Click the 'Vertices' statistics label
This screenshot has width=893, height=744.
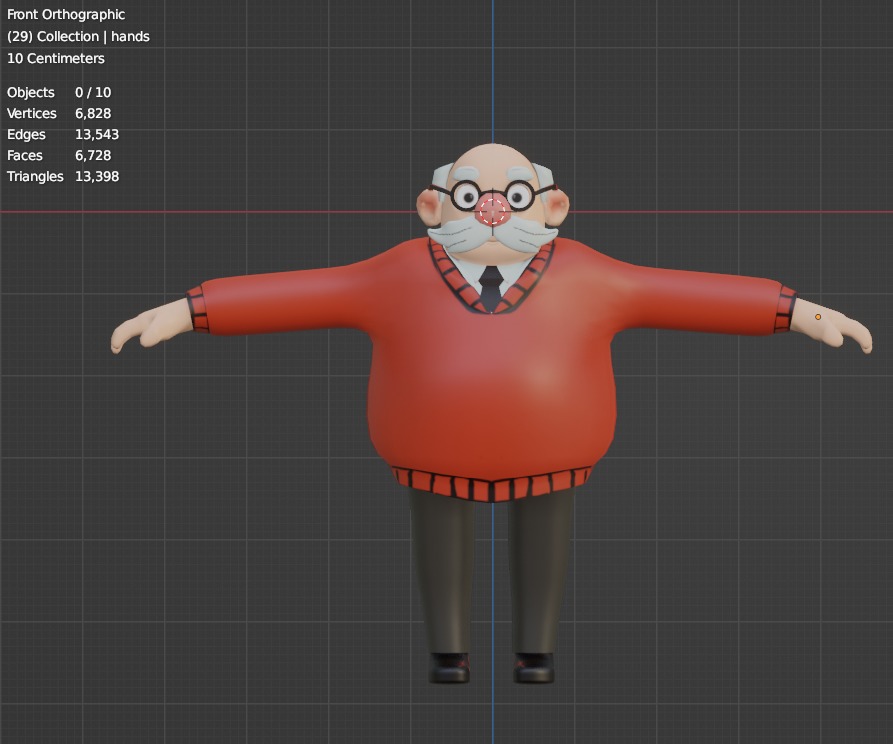point(31,113)
